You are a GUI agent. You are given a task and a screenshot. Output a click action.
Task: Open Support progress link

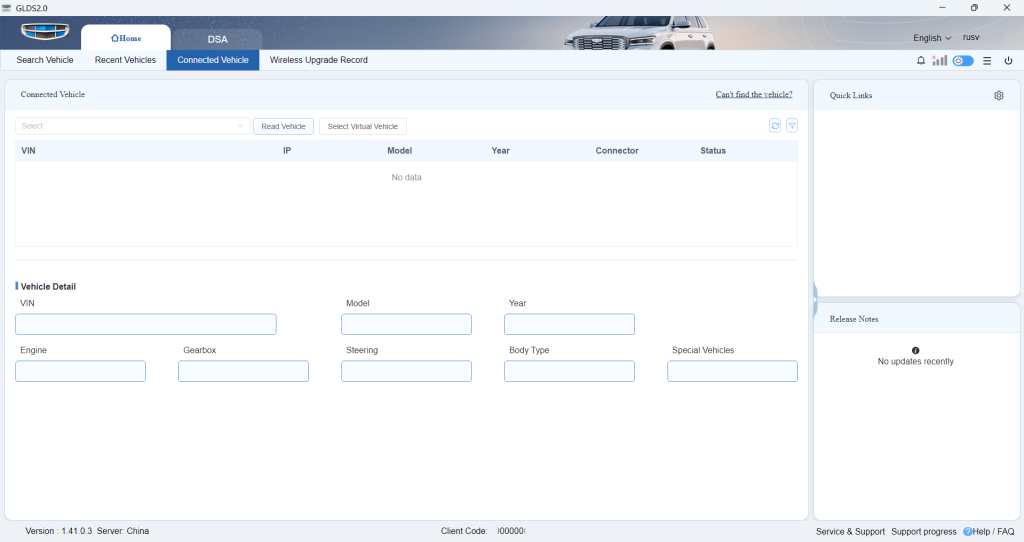tap(923, 532)
